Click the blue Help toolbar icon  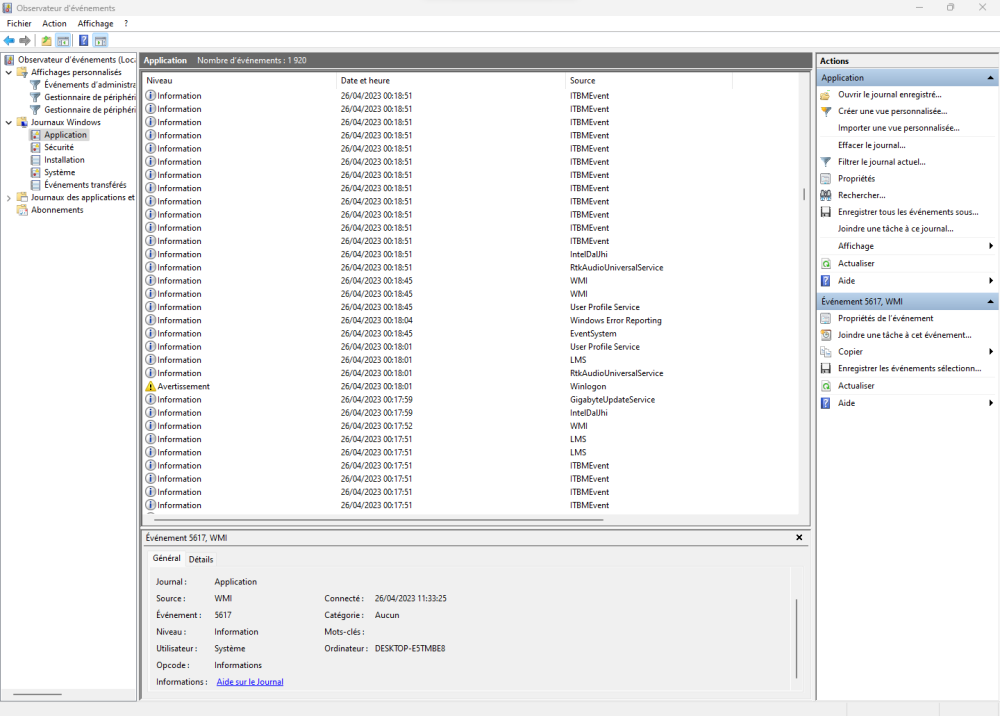point(83,41)
